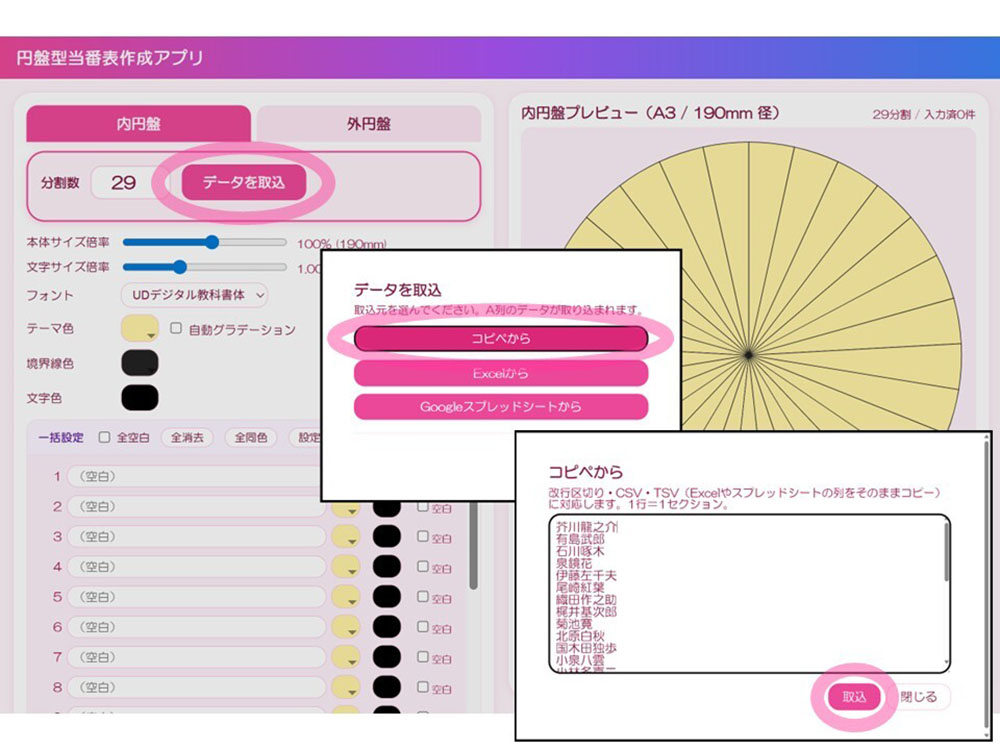This screenshot has width=1000, height=750.
Task: Open row 3 black text color swatch
Action: pos(386,536)
